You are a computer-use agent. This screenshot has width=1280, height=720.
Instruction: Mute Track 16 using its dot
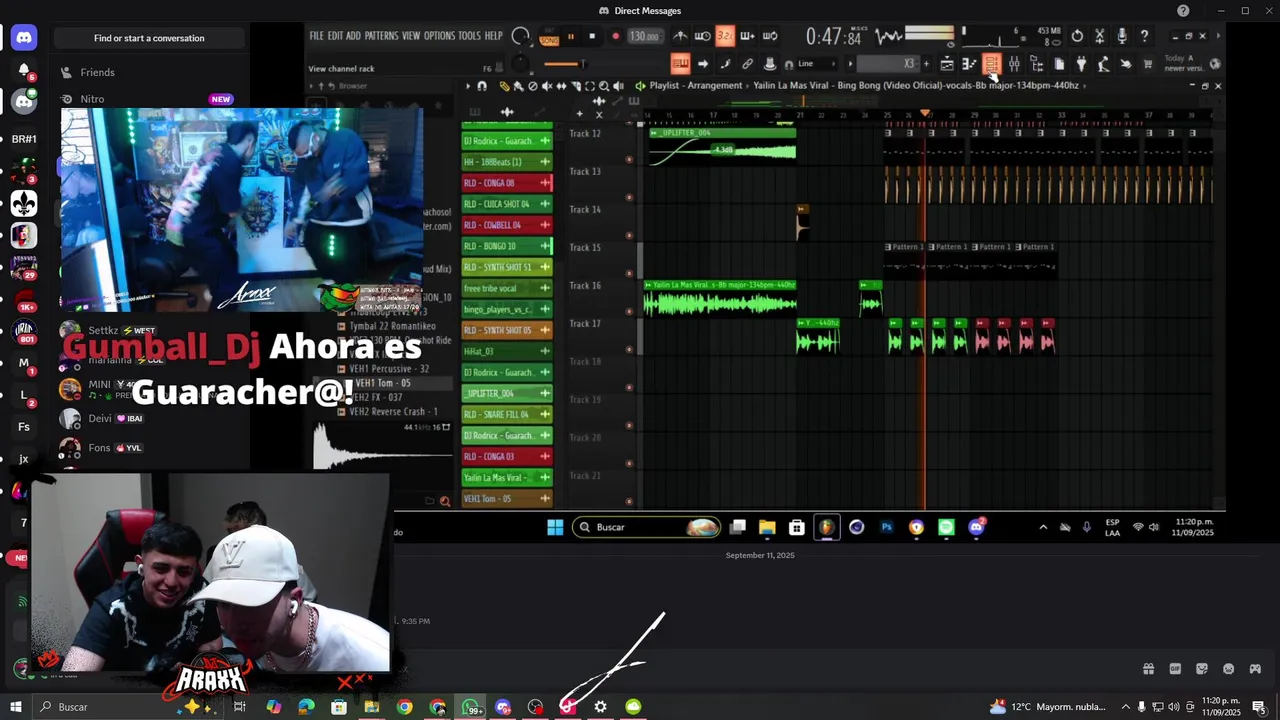[x=629, y=311]
